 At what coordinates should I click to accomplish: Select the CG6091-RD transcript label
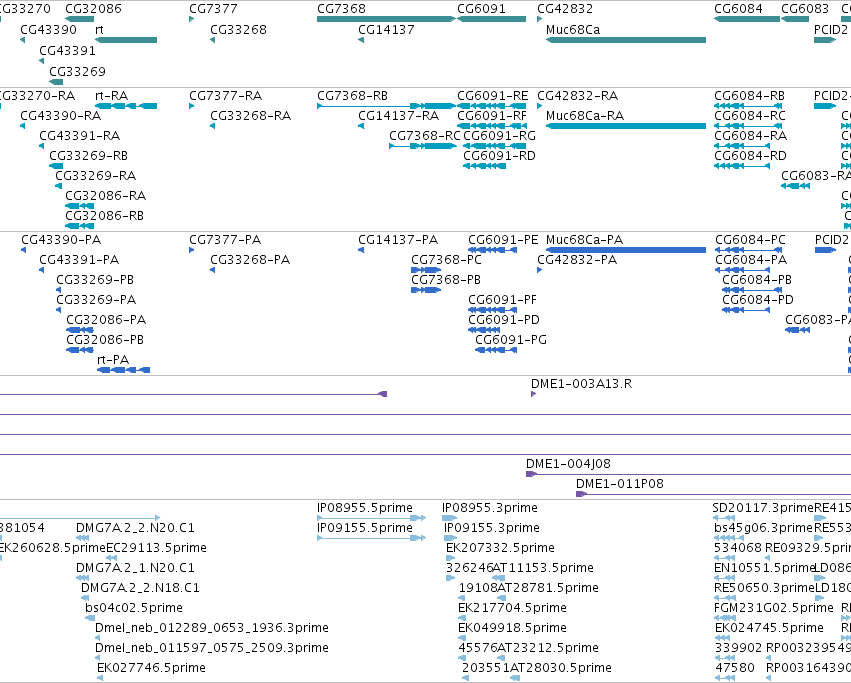[499, 156]
